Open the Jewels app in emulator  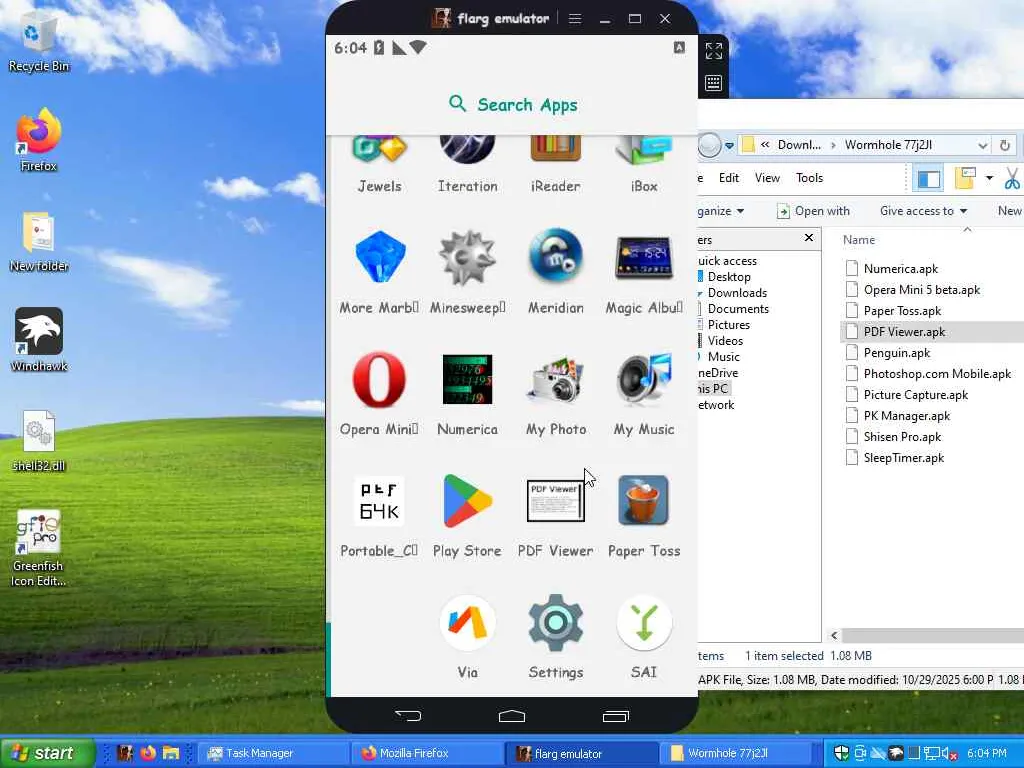379,163
